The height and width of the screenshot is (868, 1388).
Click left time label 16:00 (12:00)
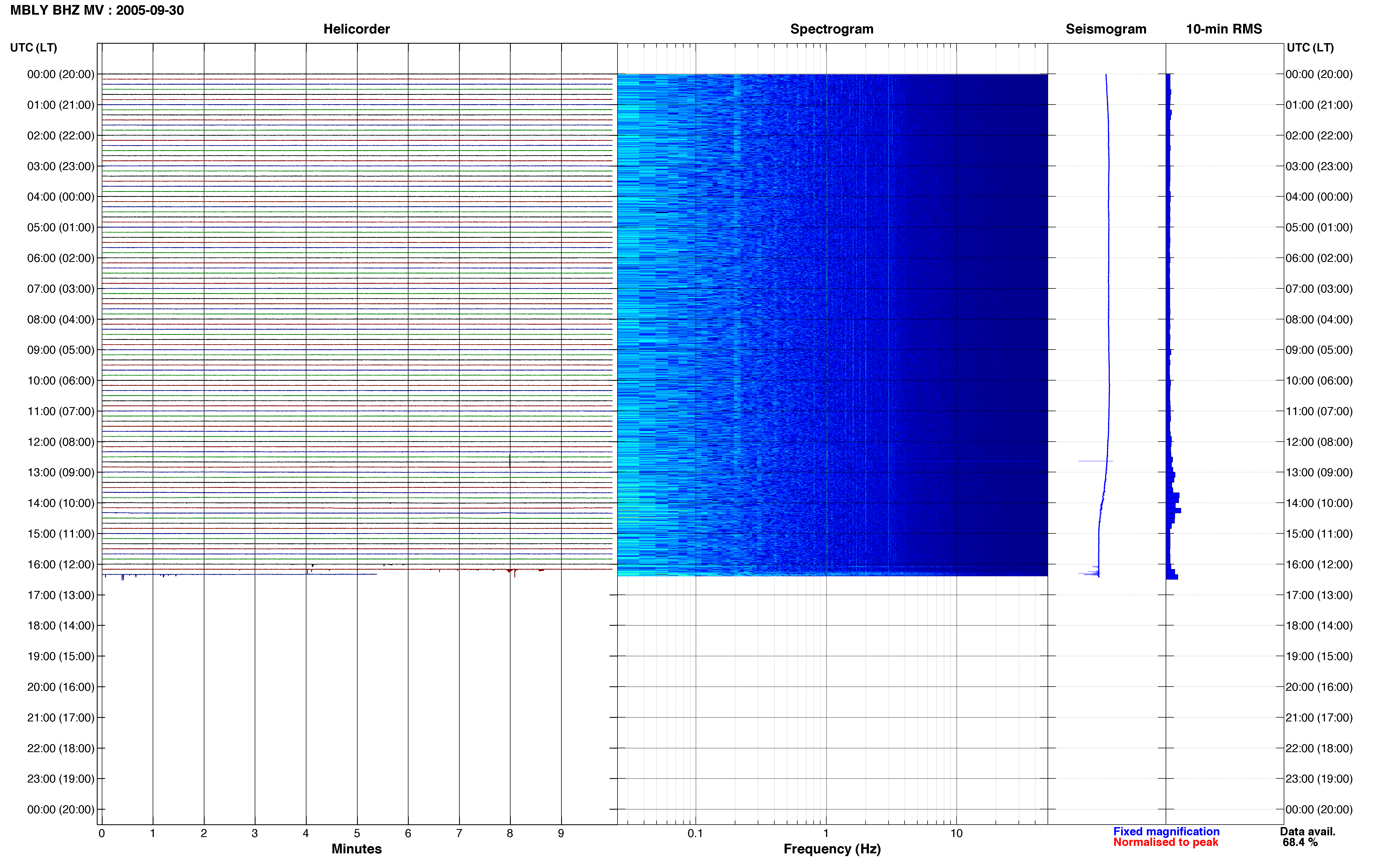[x=61, y=564]
